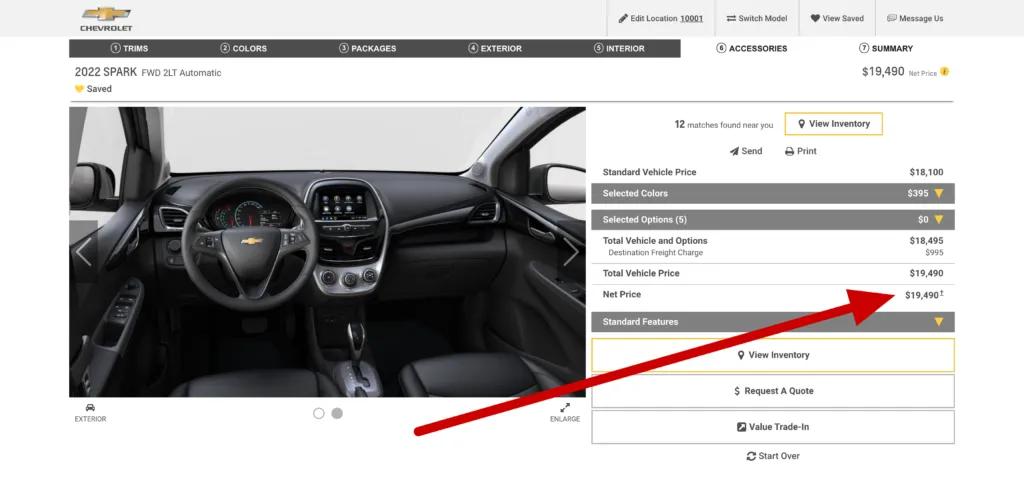1024x499 pixels.
Task: Enlarge the interior image
Action: point(564,411)
